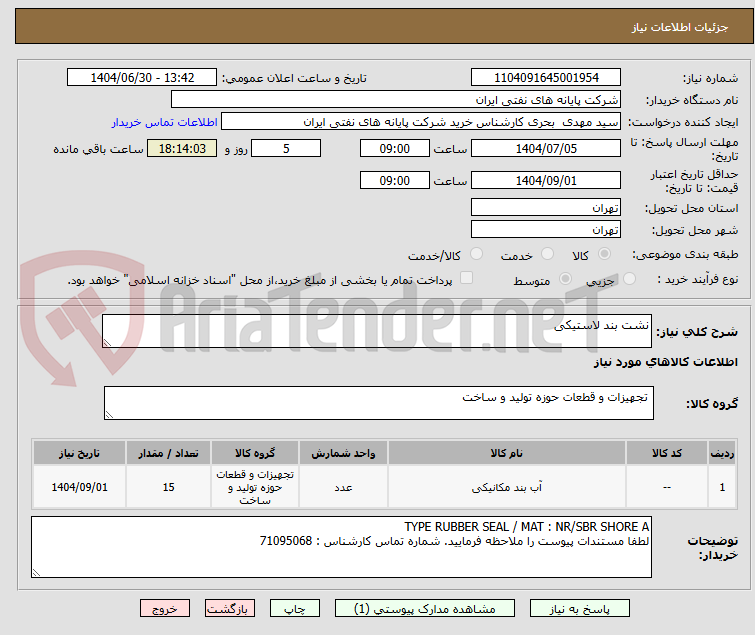Click the چاپ print button

coord(294,609)
